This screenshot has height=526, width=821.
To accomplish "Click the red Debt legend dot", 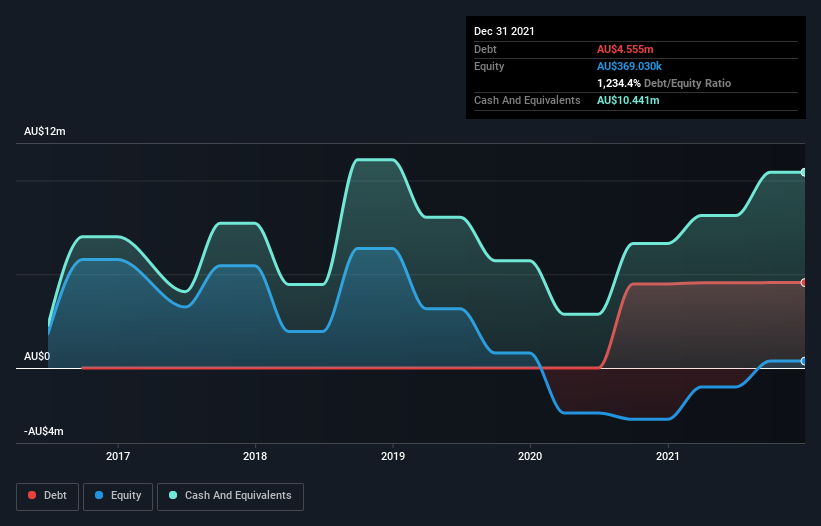I will pyautogui.click(x=32, y=495).
